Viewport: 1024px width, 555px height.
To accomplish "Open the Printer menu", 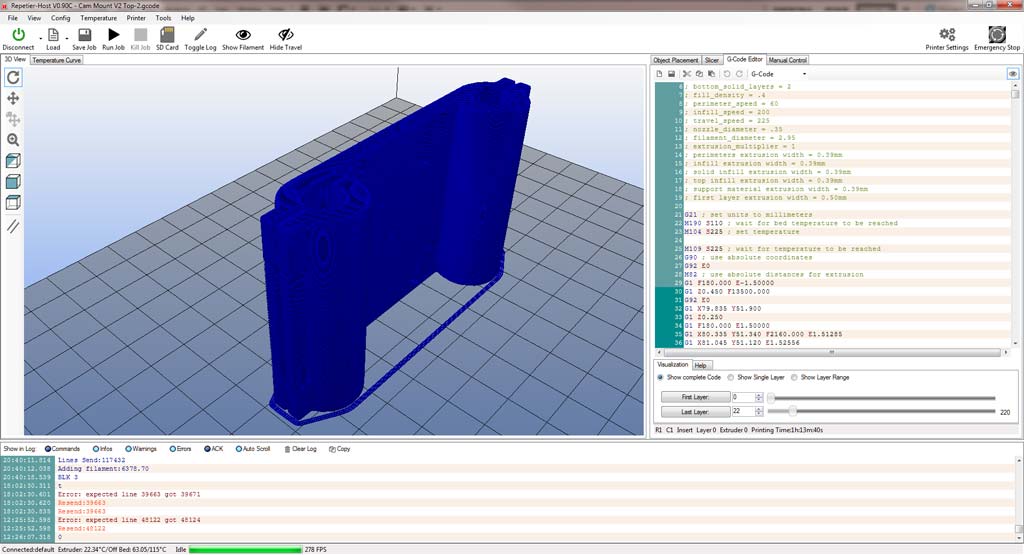I will coord(136,18).
